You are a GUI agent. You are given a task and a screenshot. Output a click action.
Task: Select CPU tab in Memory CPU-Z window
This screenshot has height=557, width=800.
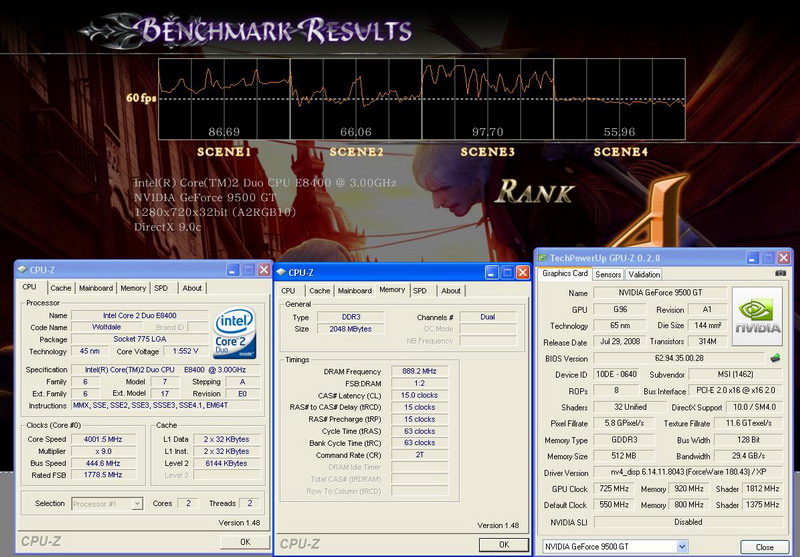(288, 291)
